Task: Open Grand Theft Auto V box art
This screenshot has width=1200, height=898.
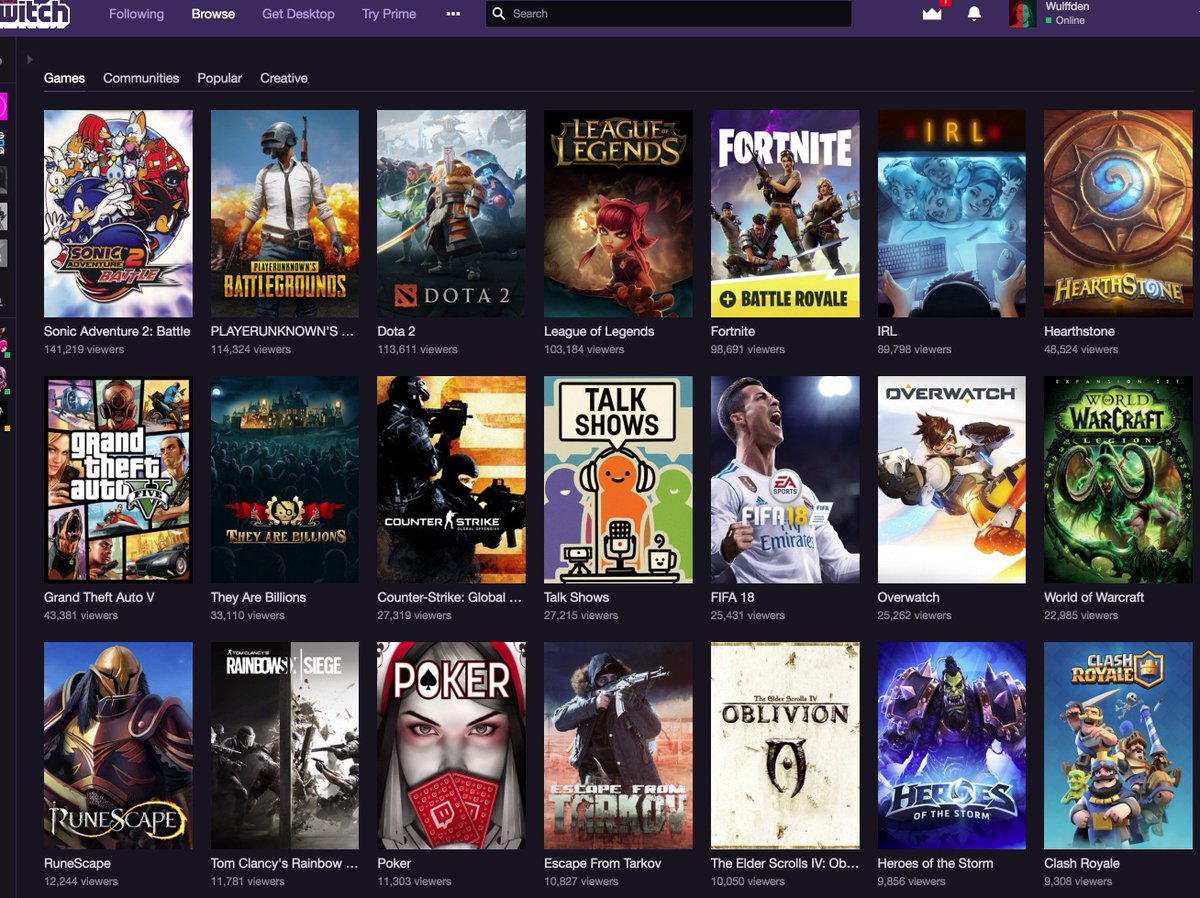Action: coord(118,480)
